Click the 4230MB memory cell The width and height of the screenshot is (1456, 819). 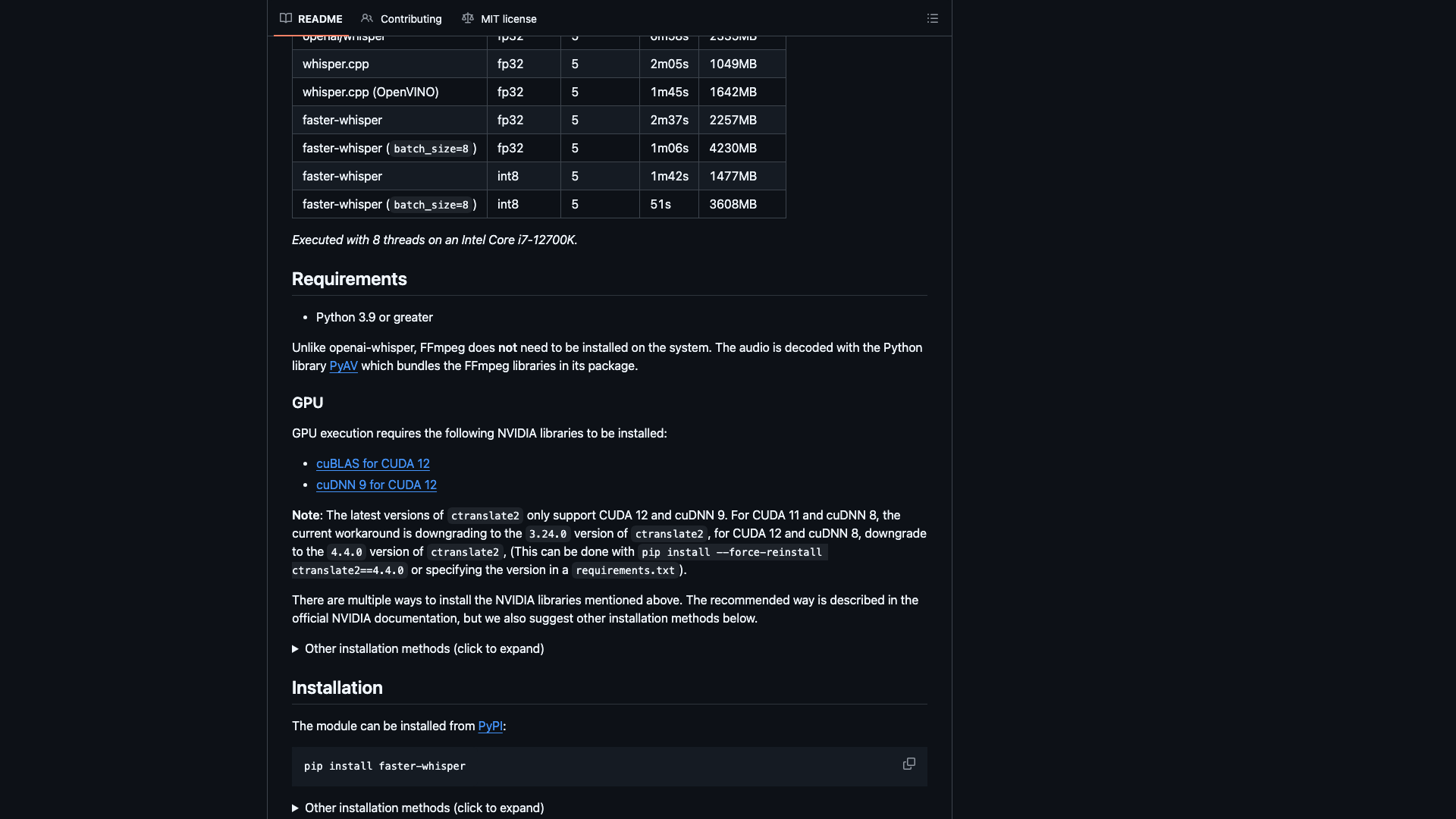point(742,148)
